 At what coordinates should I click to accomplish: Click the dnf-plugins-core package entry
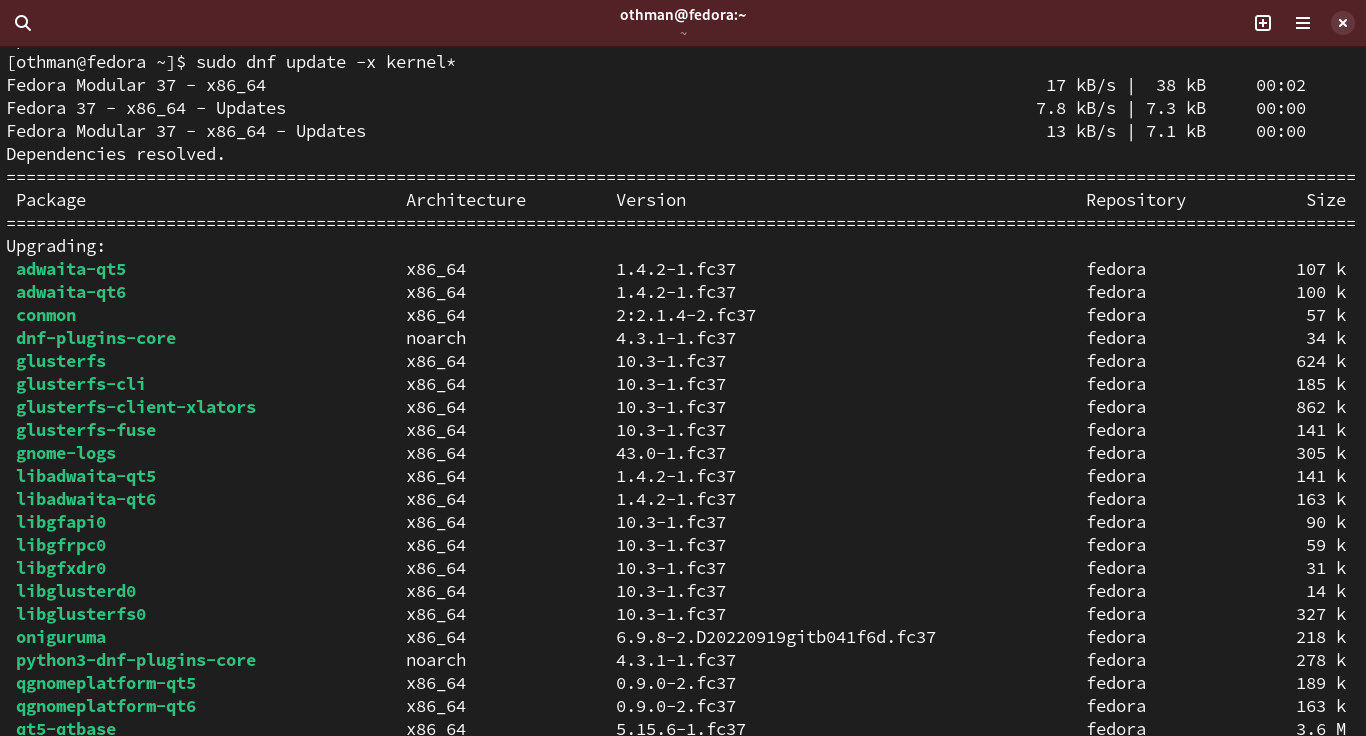pyautogui.click(x=96, y=338)
